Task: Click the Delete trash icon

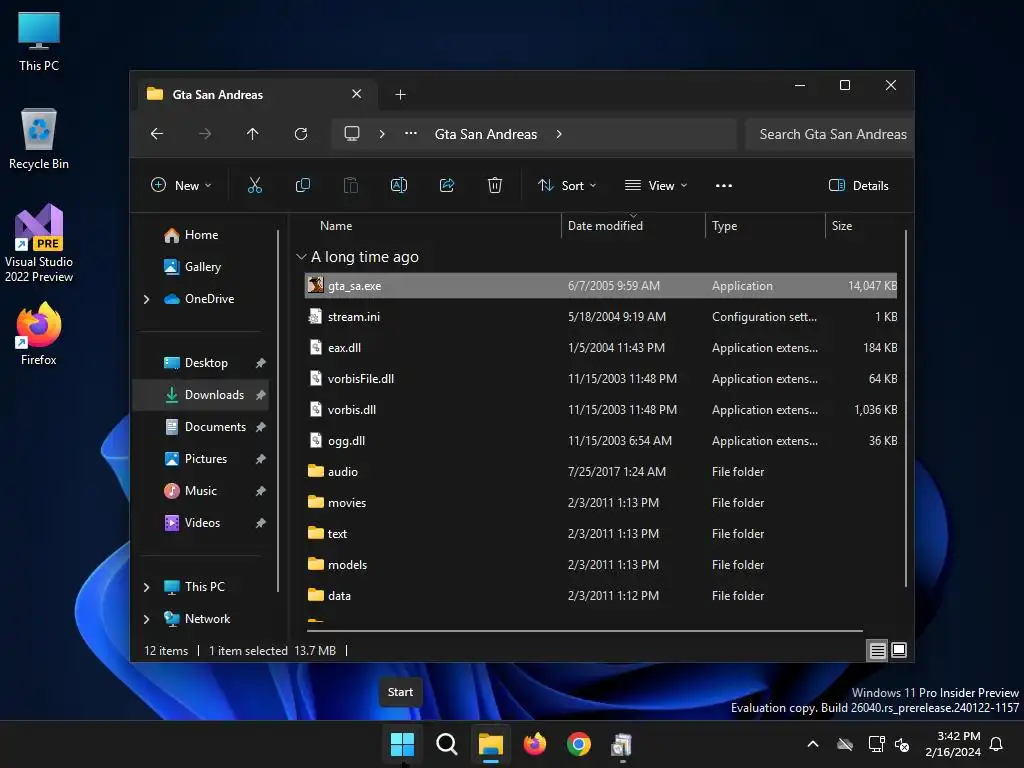Action: point(495,185)
